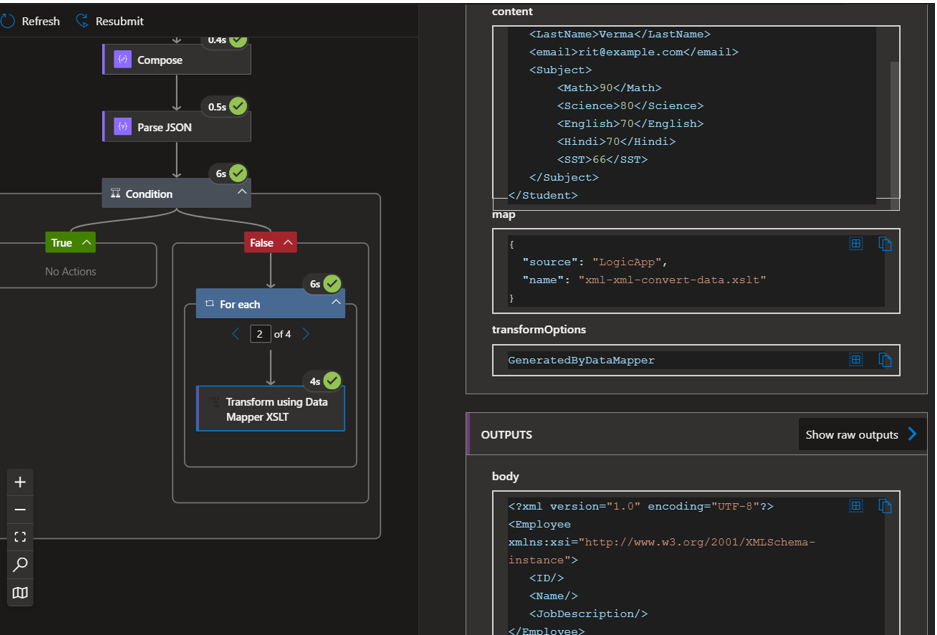Expand body output with grid icon
The image size is (937, 635).
856,505
